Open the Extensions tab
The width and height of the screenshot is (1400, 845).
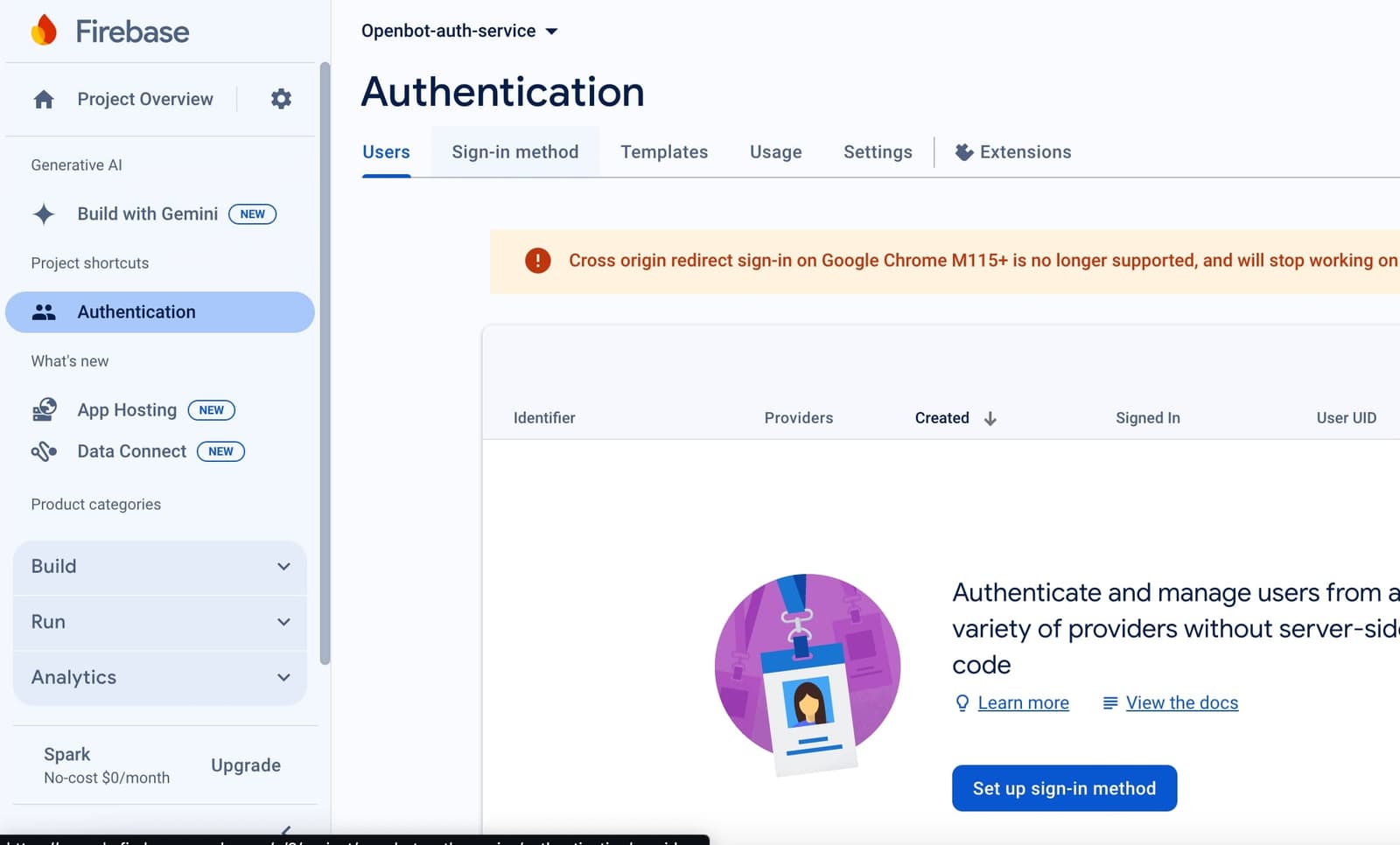pyautogui.click(x=1013, y=152)
